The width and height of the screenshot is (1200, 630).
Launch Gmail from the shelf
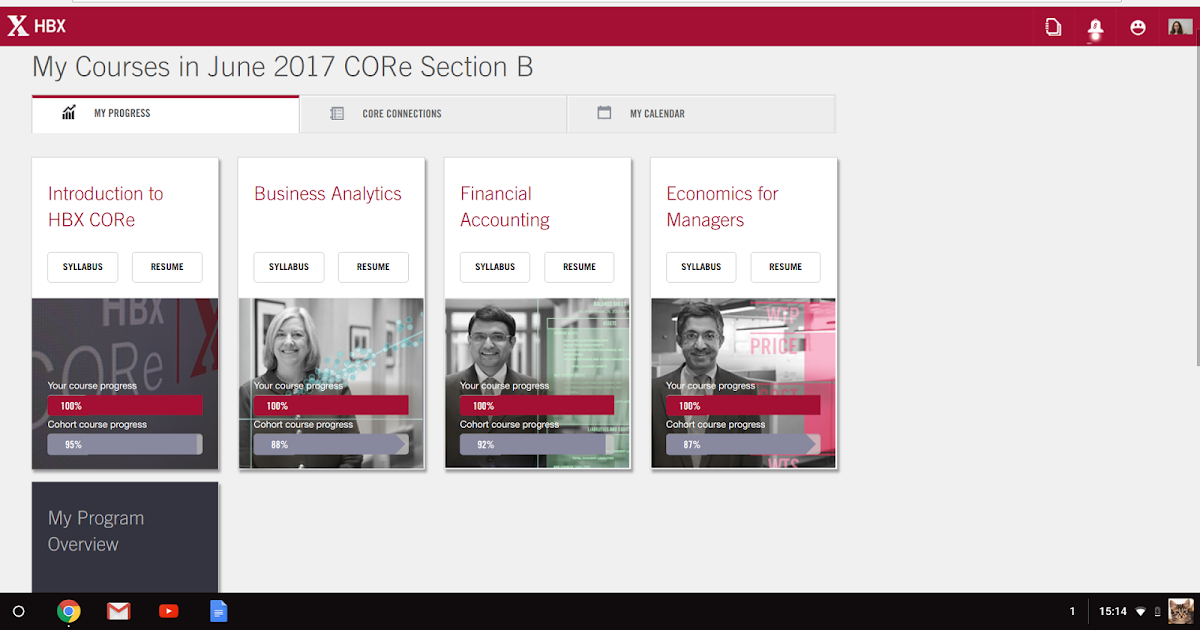pyautogui.click(x=118, y=611)
